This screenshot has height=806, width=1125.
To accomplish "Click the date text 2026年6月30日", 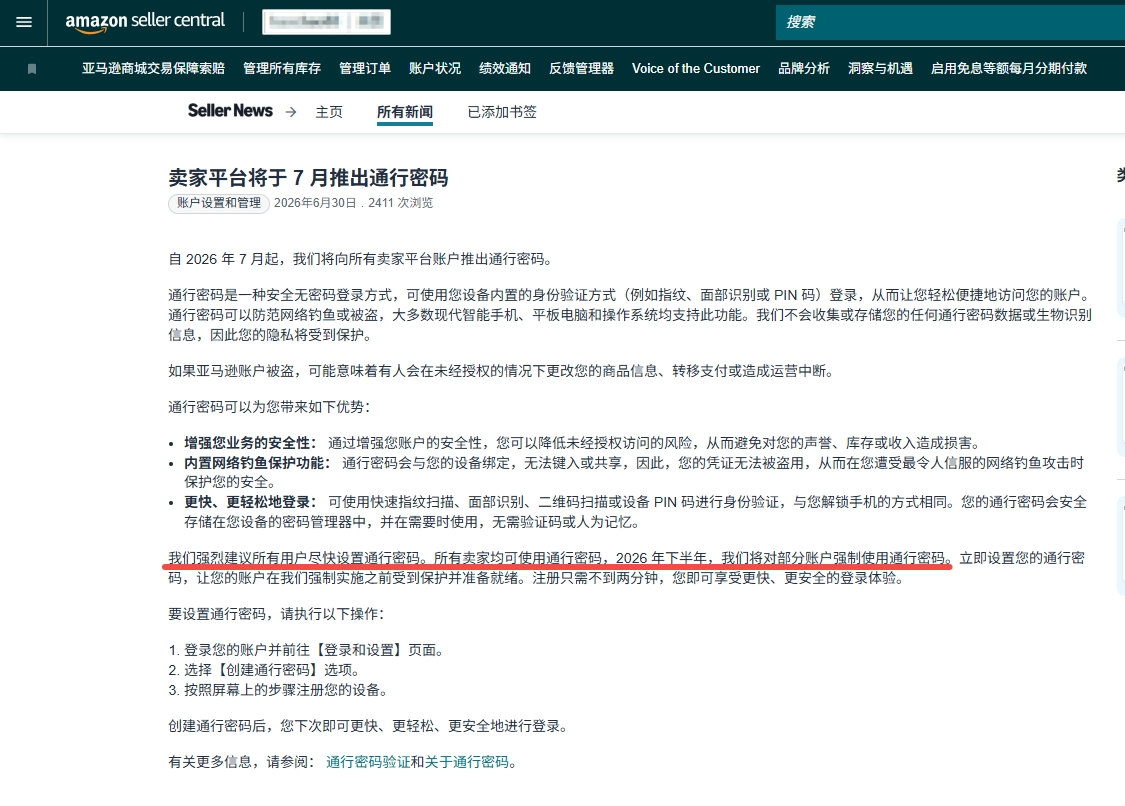I will [x=315, y=203].
